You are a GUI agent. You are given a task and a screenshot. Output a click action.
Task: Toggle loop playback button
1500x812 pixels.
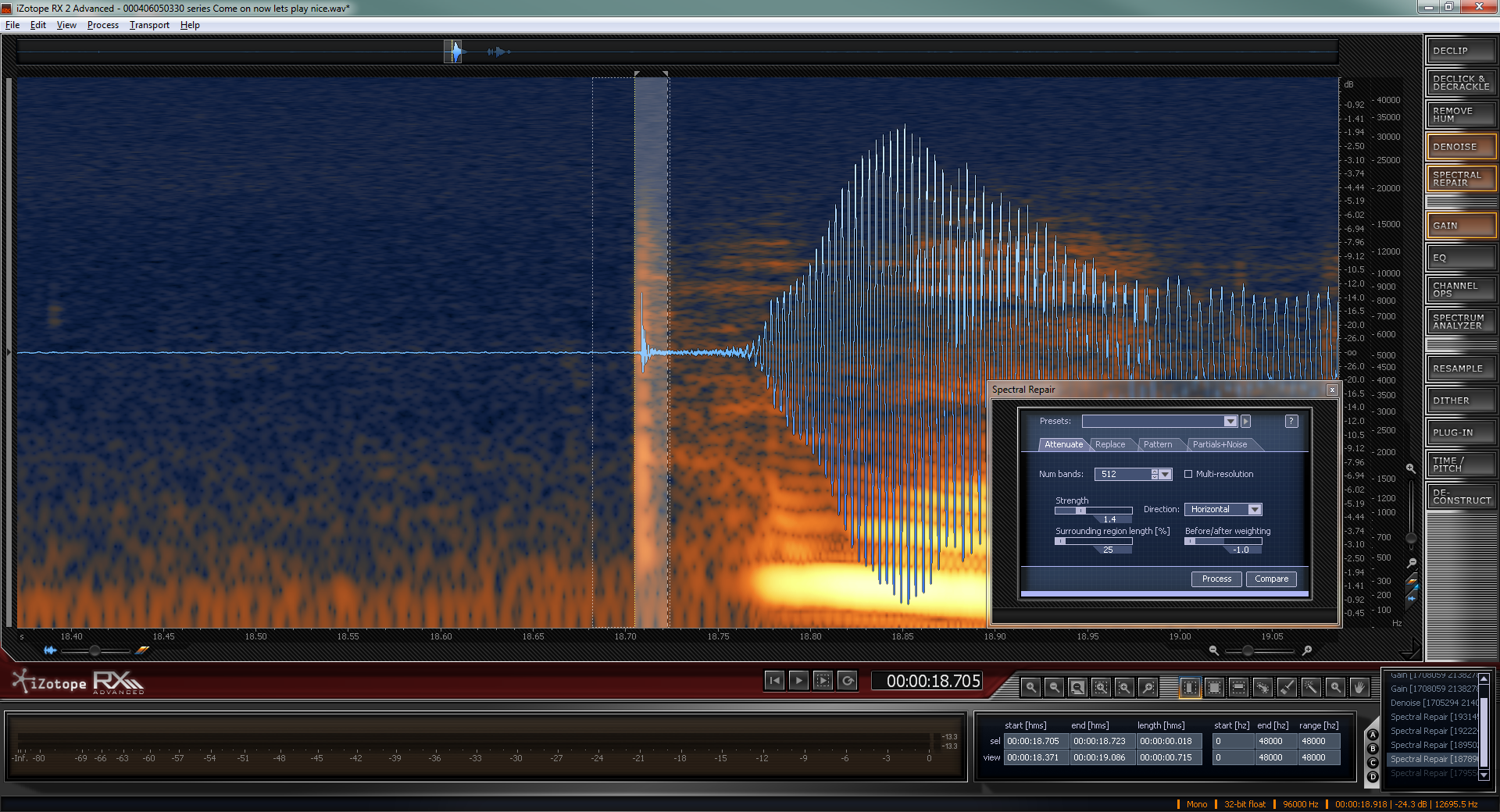pyautogui.click(x=848, y=681)
